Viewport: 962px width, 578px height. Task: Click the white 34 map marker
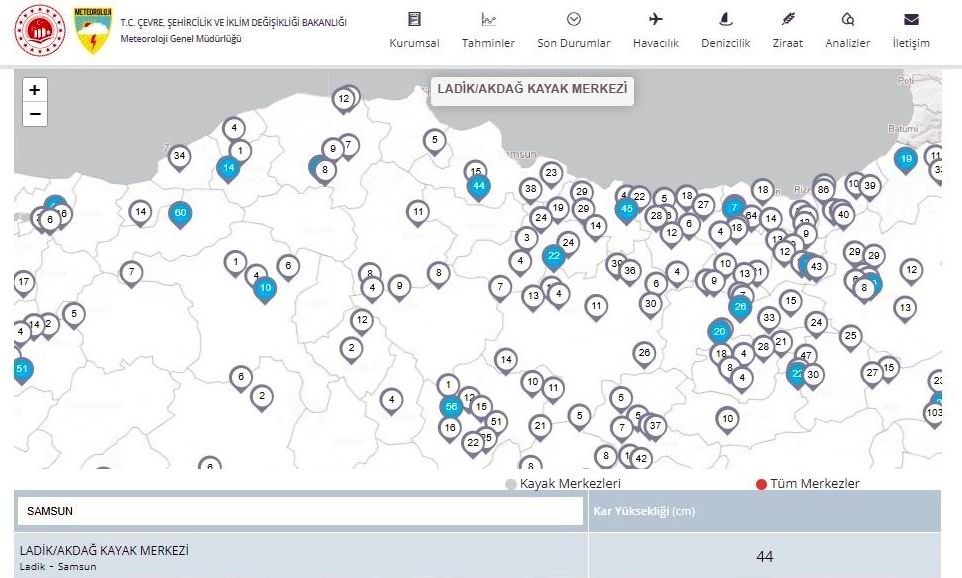pyautogui.click(x=179, y=156)
